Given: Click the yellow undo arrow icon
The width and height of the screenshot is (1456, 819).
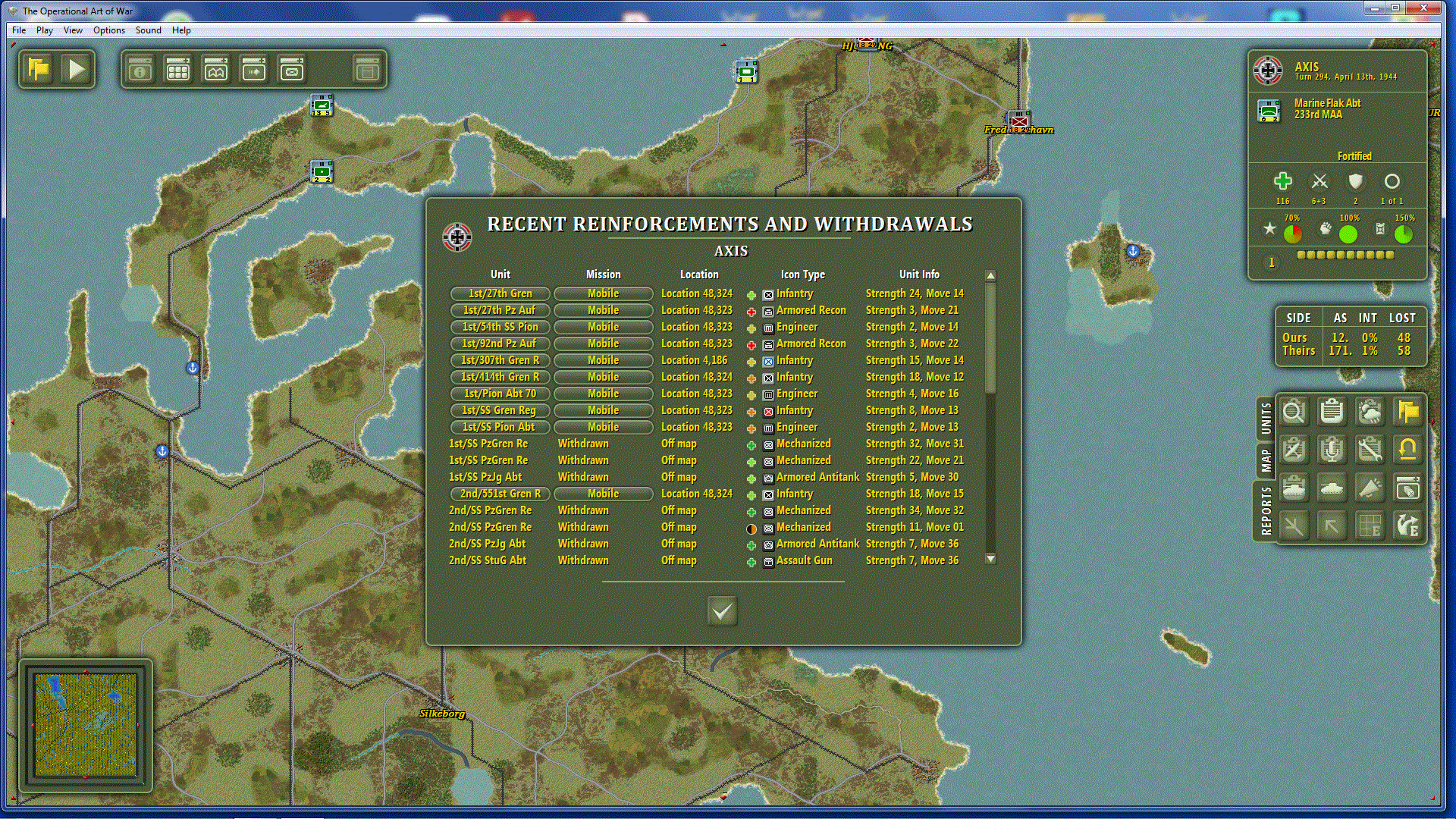Looking at the screenshot, I should click(1407, 450).
